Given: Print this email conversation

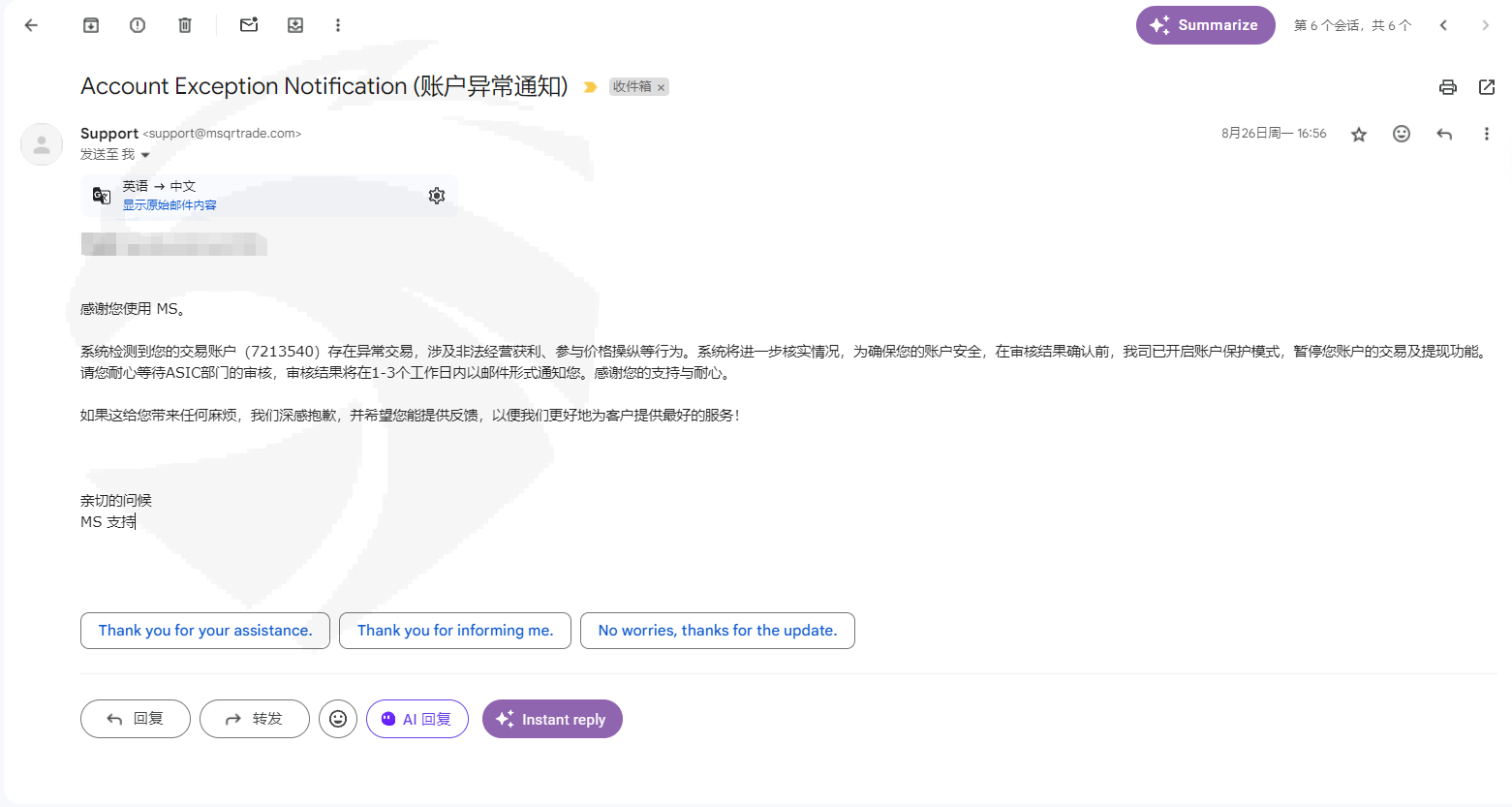Looking at the screenshot, I should [x=1447, y=87].
